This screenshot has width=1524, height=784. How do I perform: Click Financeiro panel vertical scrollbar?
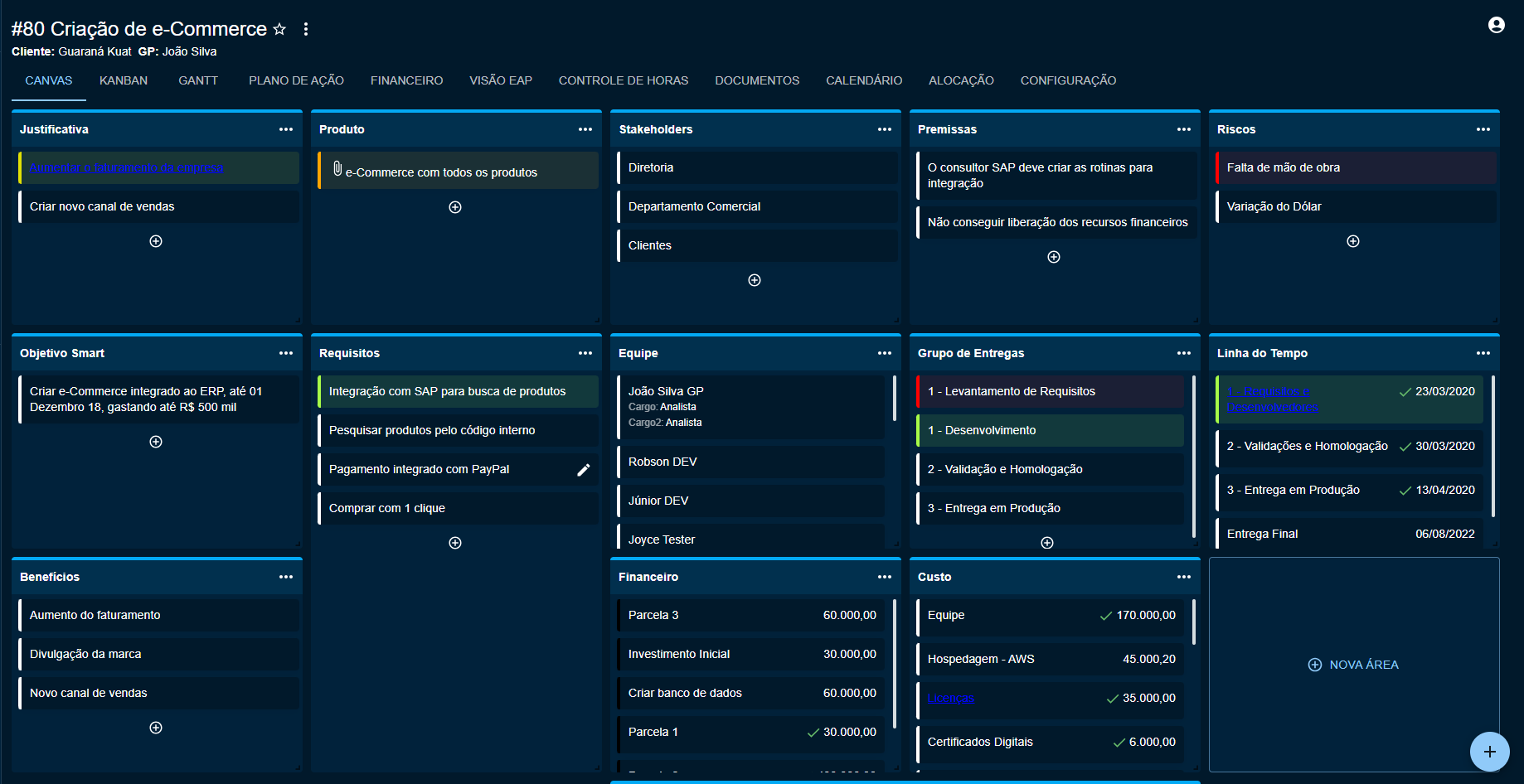point(895,664)
